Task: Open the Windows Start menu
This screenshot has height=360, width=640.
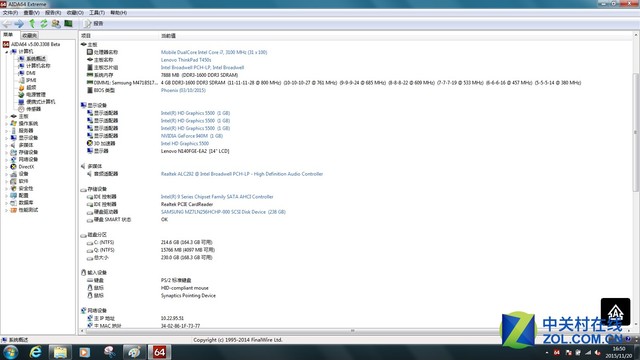Action: point(11,352)
